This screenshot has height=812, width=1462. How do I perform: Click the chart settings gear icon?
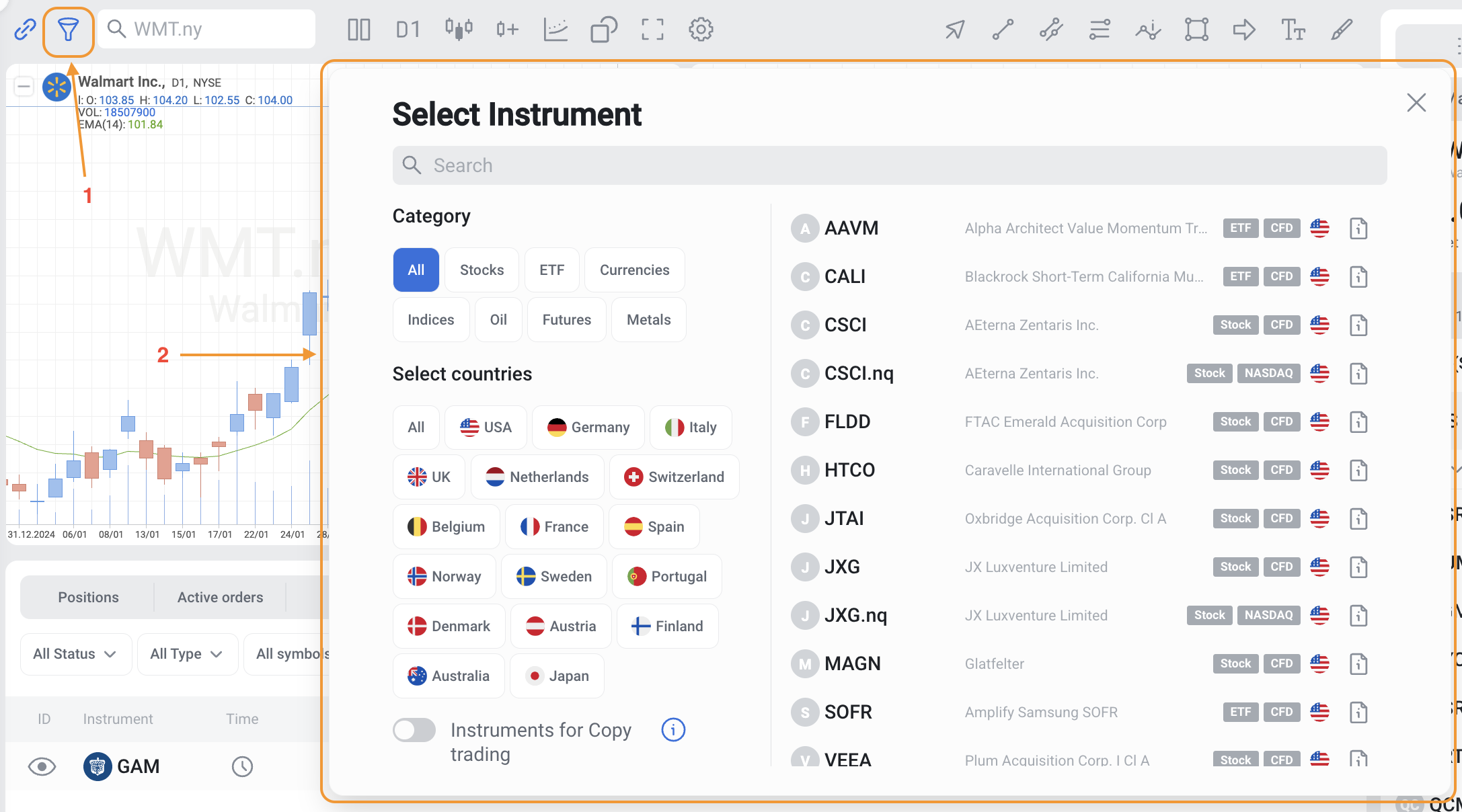click(701, 30)
